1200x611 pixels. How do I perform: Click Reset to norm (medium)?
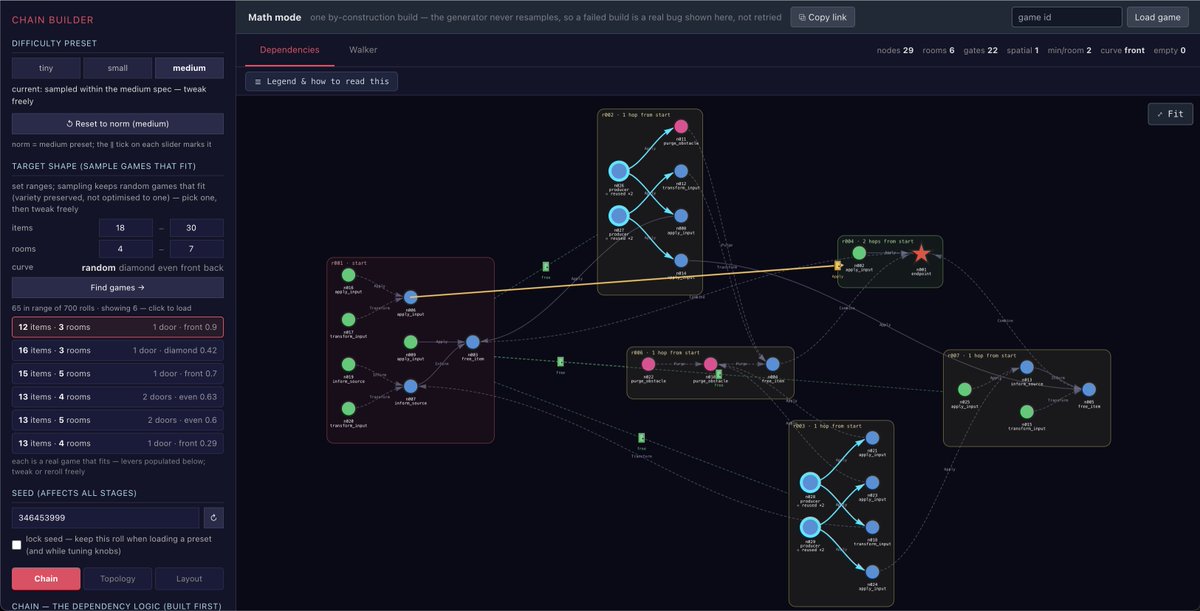[118, 124]
